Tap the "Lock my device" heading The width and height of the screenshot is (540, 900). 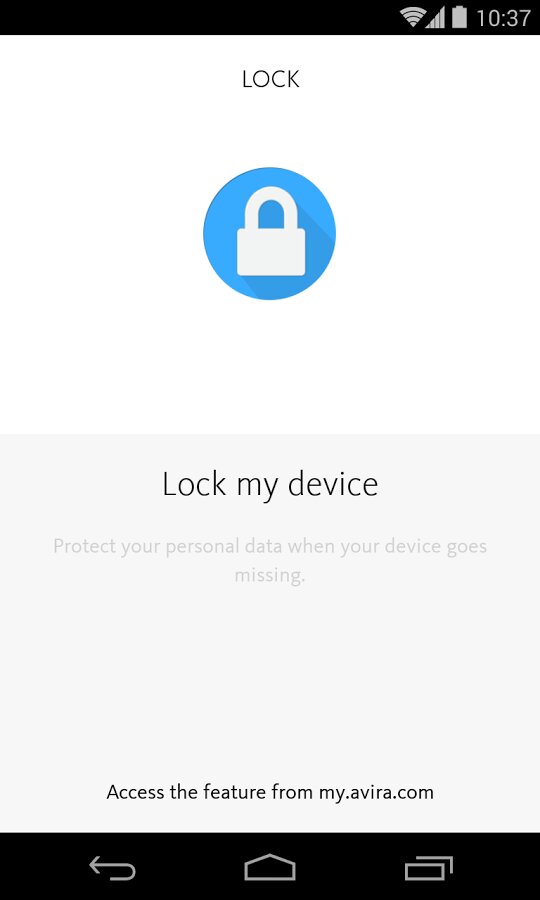coord(270,484)
